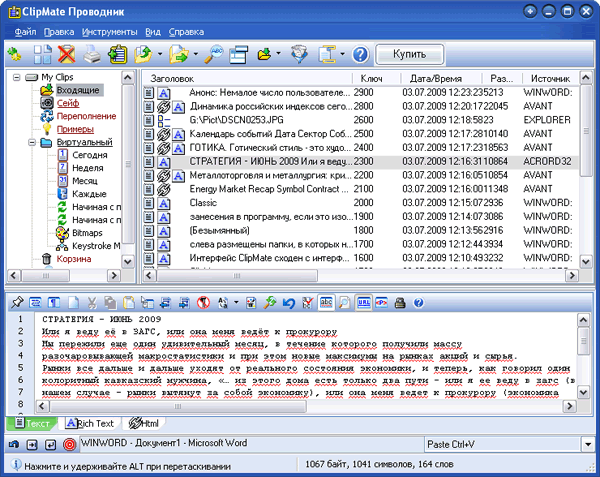
Task: Sort by the Заголовок column header
Action: pyautogui.click(x=247, y=78)
